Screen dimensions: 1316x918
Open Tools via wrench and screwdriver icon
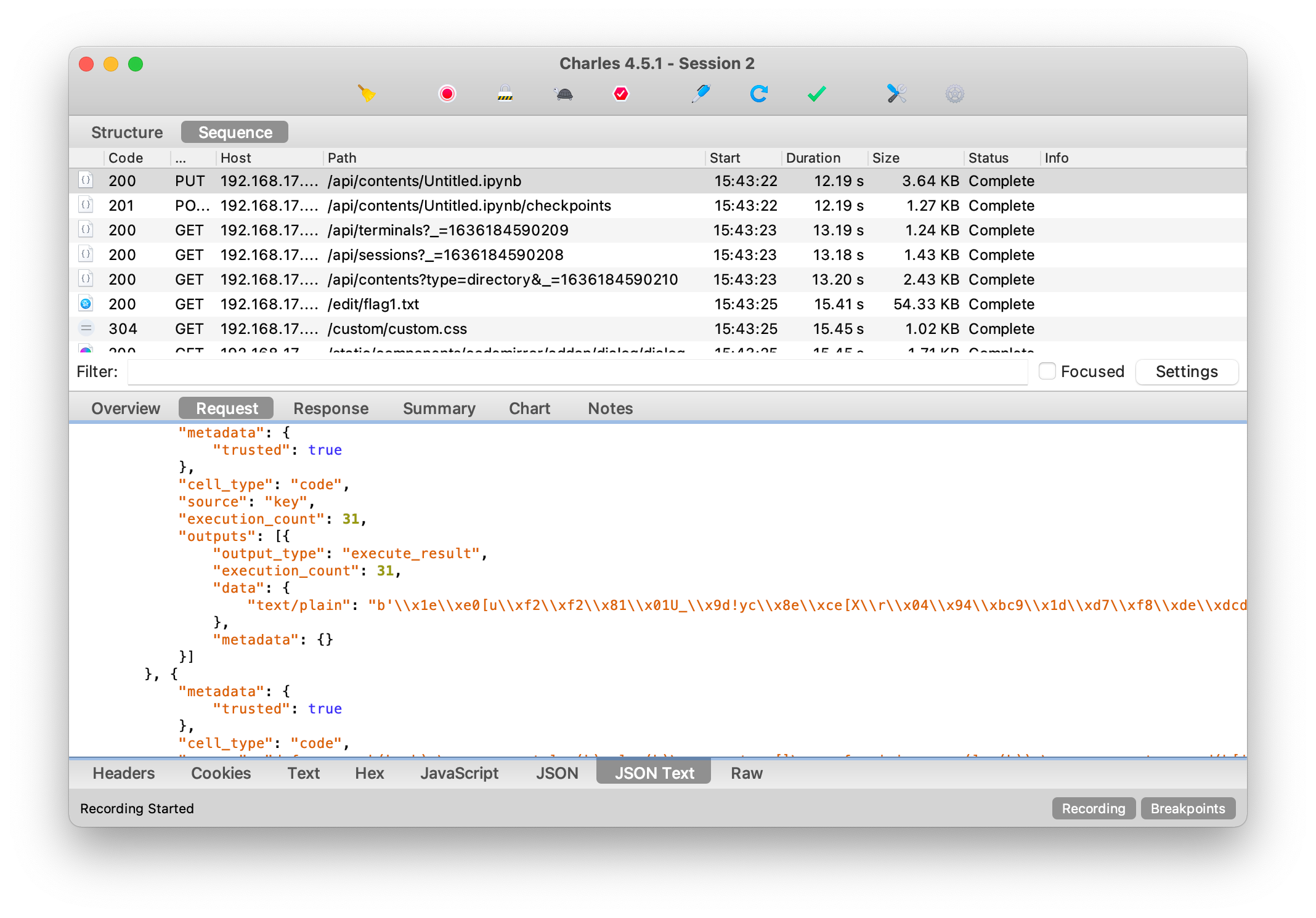[897, 94]
